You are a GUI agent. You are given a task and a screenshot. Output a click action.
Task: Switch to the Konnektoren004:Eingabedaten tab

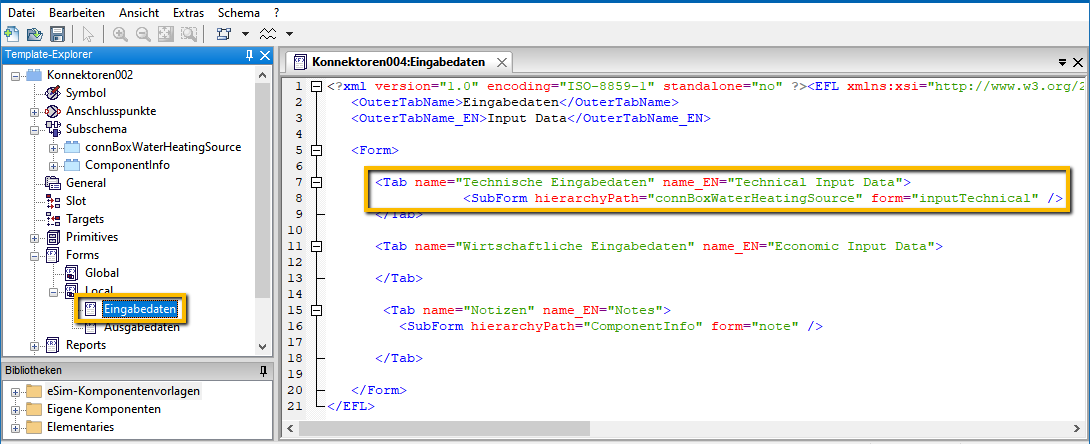tap(399, 62)
